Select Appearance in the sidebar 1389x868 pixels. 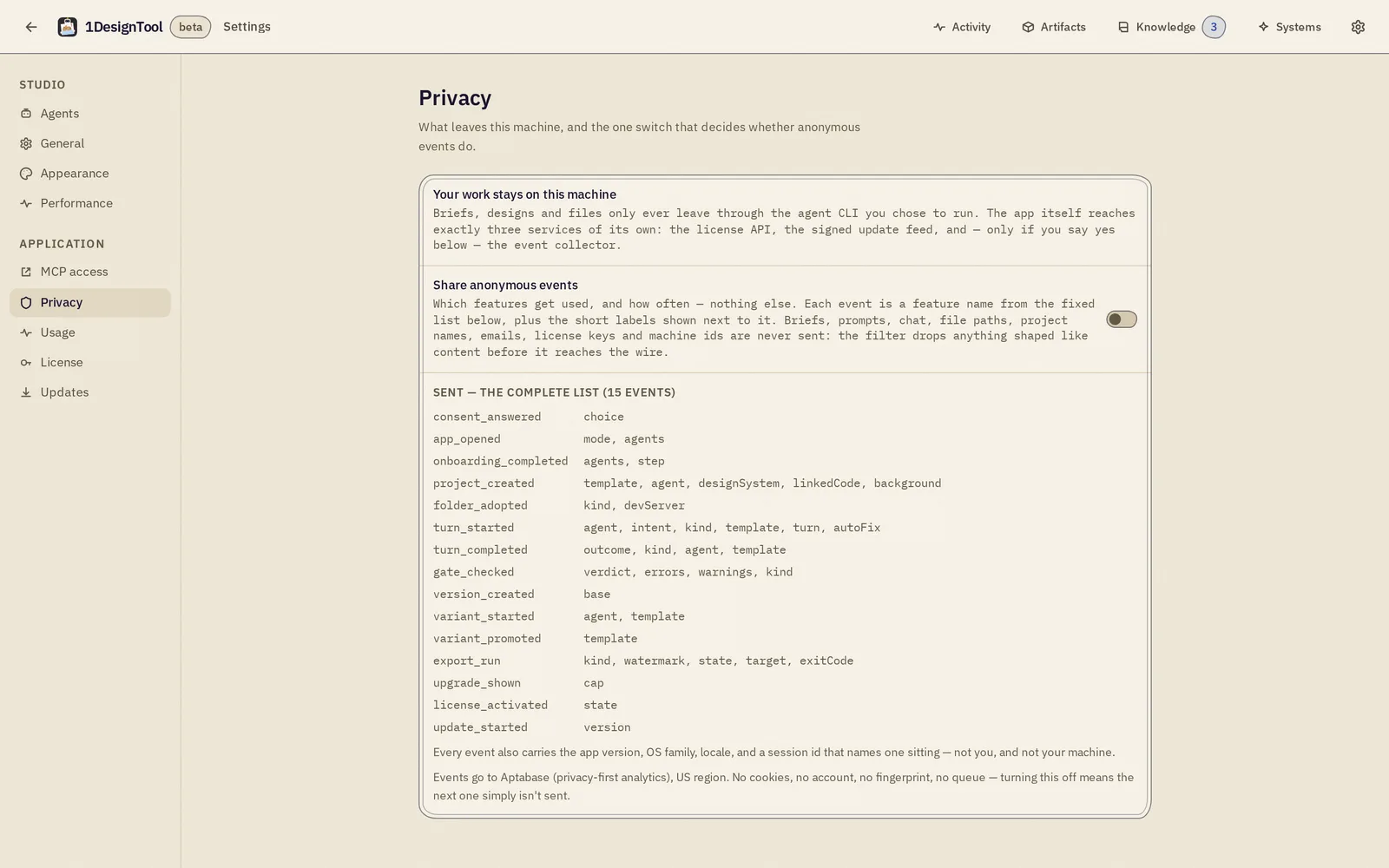[x=90, y=174]
